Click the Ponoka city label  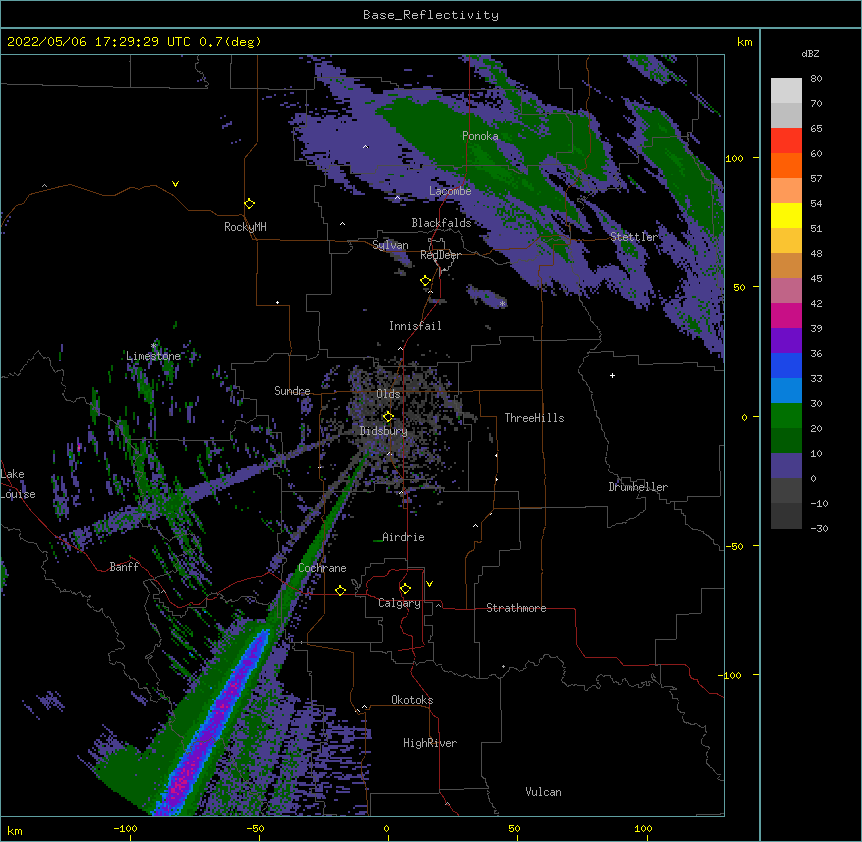pos(480,136)
